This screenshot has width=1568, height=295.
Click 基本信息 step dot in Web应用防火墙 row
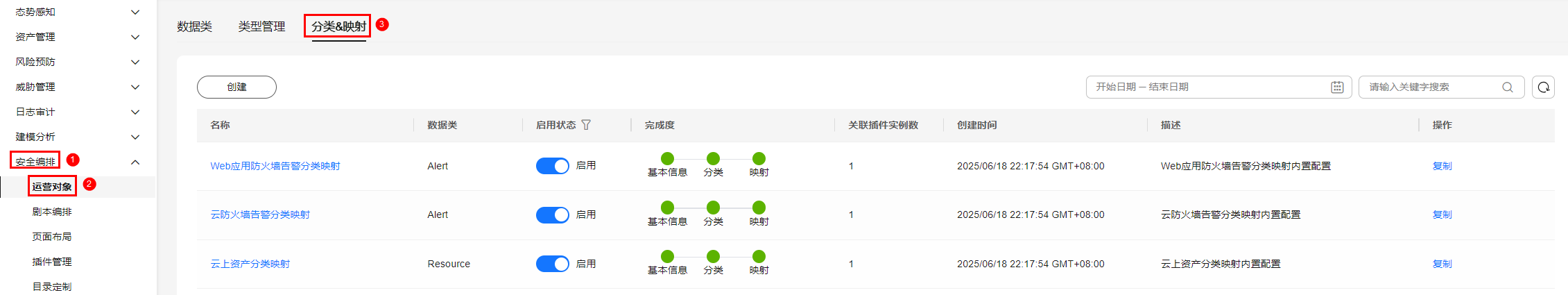pos(667,158)
